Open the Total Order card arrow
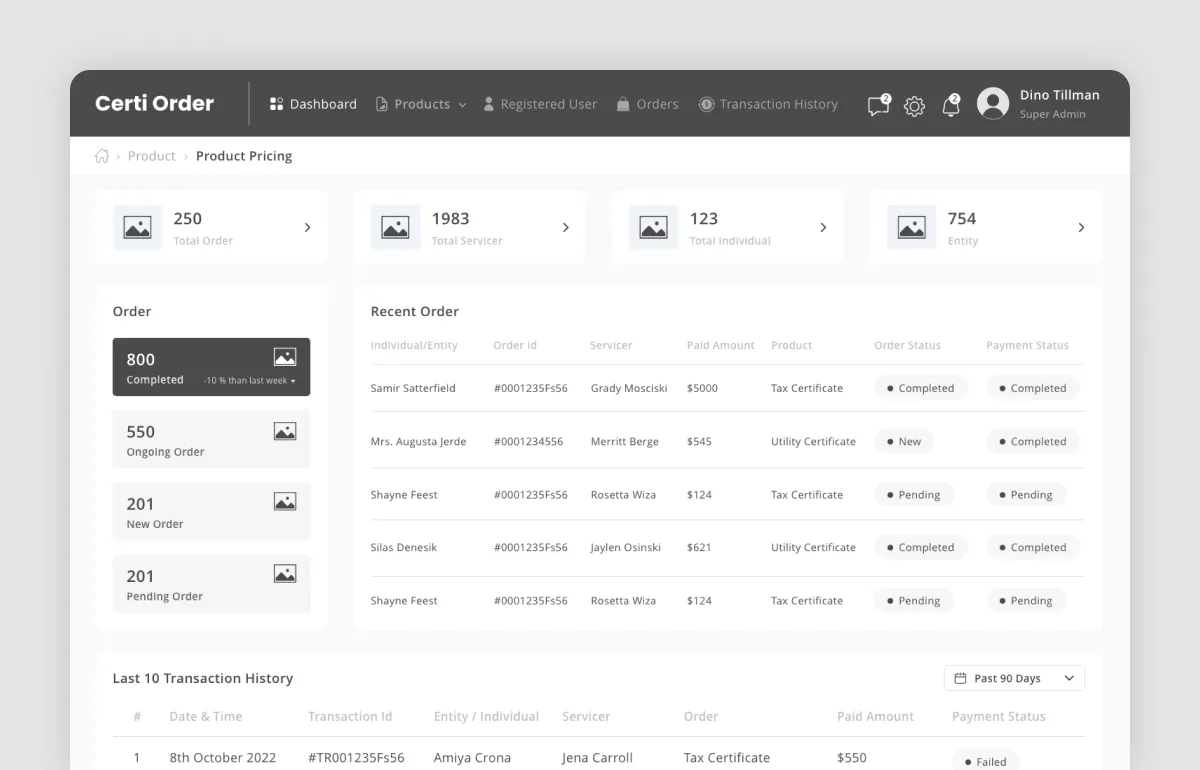This screenshot has height=770, width=1200. pos(307,228)
